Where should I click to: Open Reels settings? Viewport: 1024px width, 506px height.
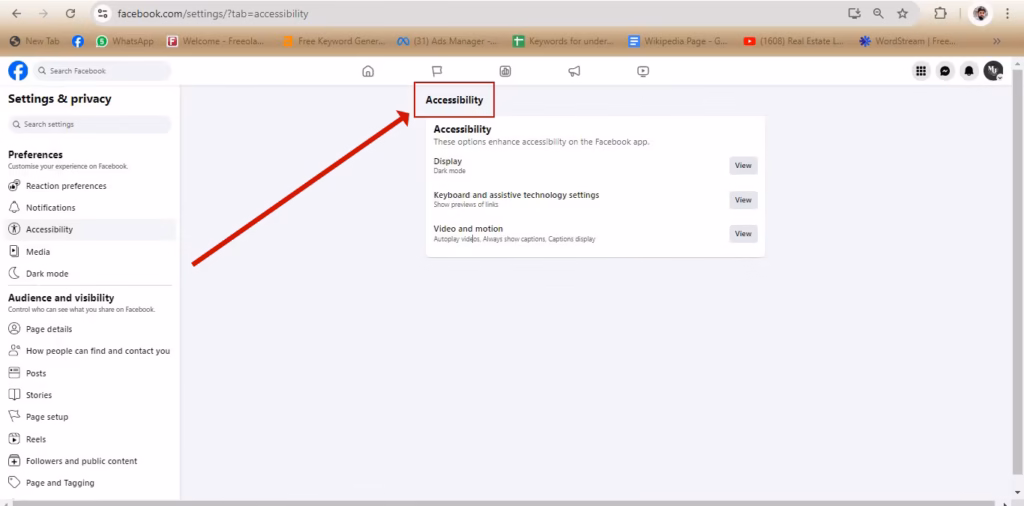[x=91, y=439]
